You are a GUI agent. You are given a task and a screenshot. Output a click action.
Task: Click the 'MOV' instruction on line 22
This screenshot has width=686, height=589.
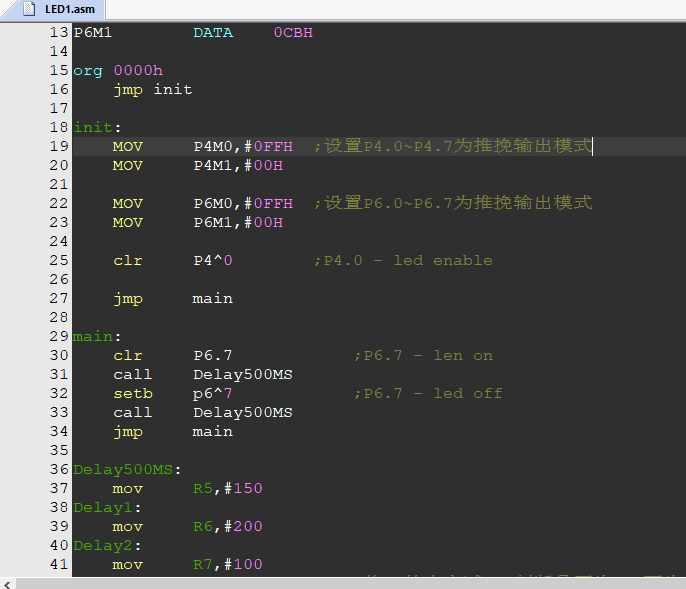click(x=128, y=204)
